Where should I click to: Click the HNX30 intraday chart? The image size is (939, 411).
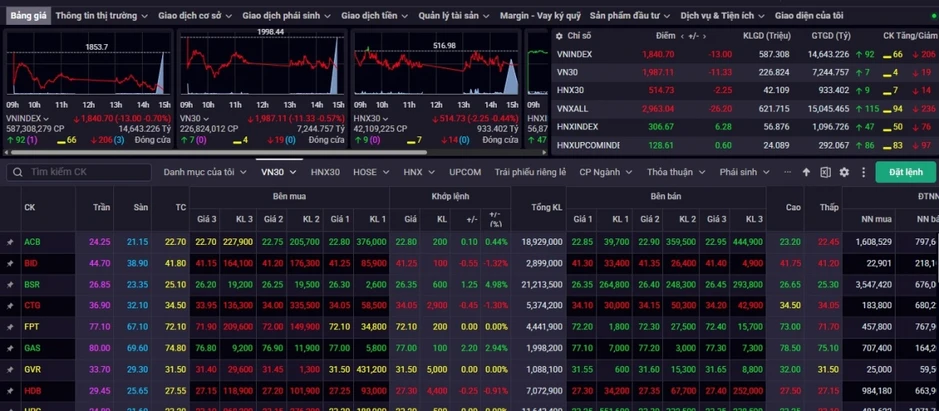point(436,65)
